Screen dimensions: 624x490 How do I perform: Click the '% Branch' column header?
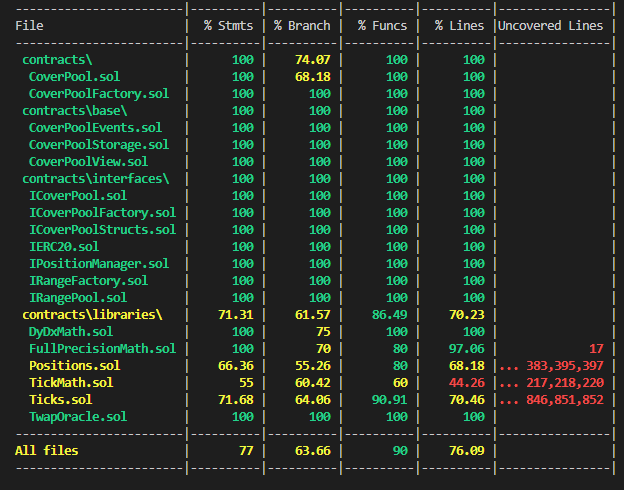301,25
